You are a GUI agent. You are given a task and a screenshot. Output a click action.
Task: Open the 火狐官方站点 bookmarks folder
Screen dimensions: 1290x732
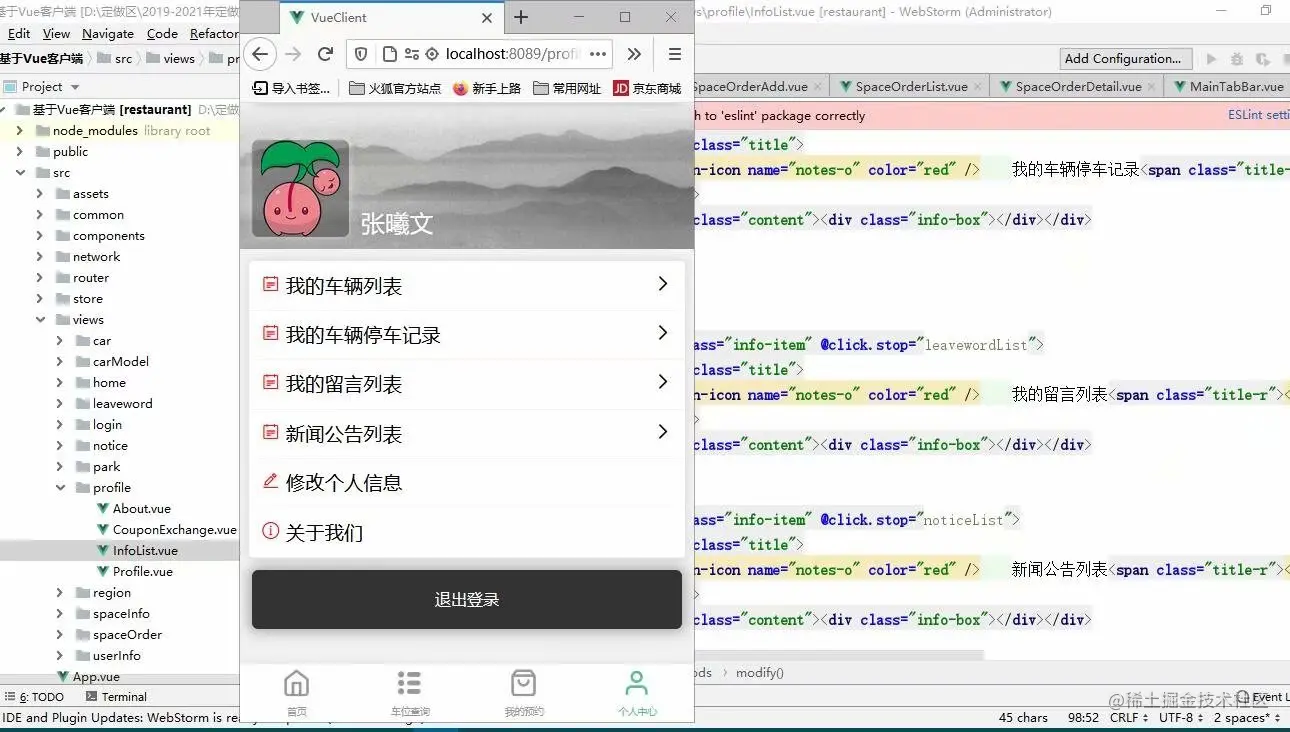(x=395, y=88)
